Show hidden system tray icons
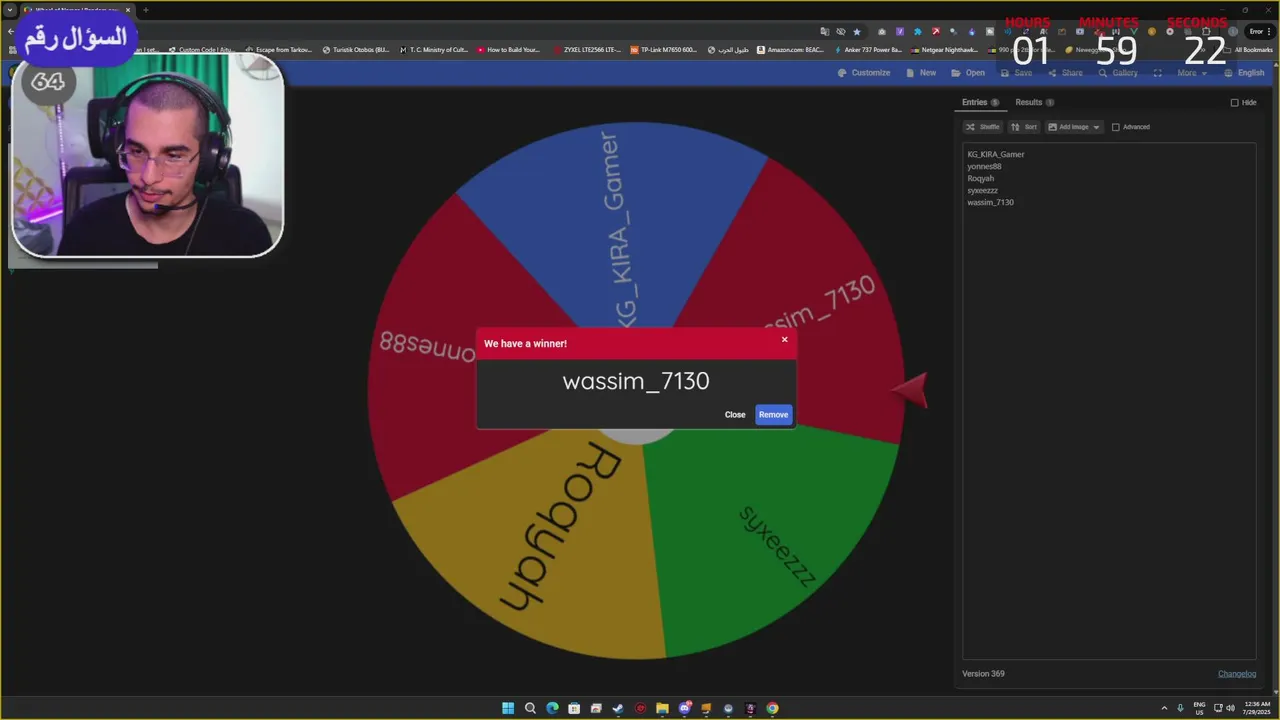The width and height of the screenshot is (1280, 720). tap(1164, 708)
